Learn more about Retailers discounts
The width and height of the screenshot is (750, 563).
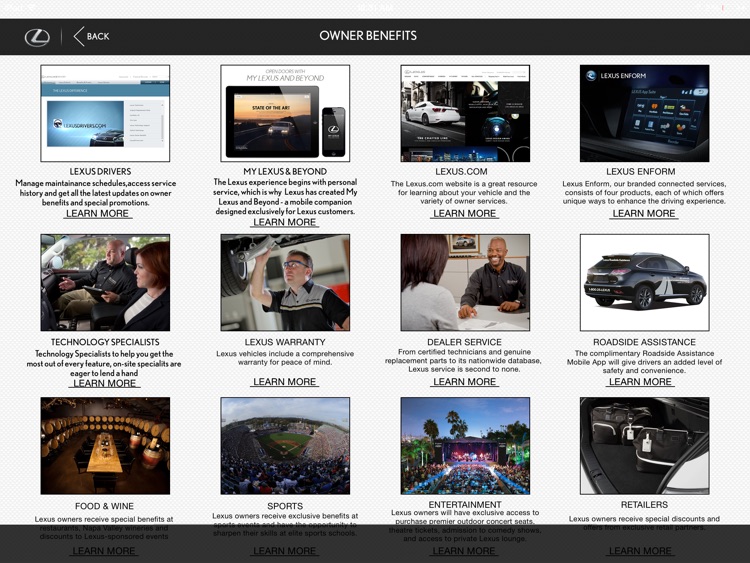point(640,551)
